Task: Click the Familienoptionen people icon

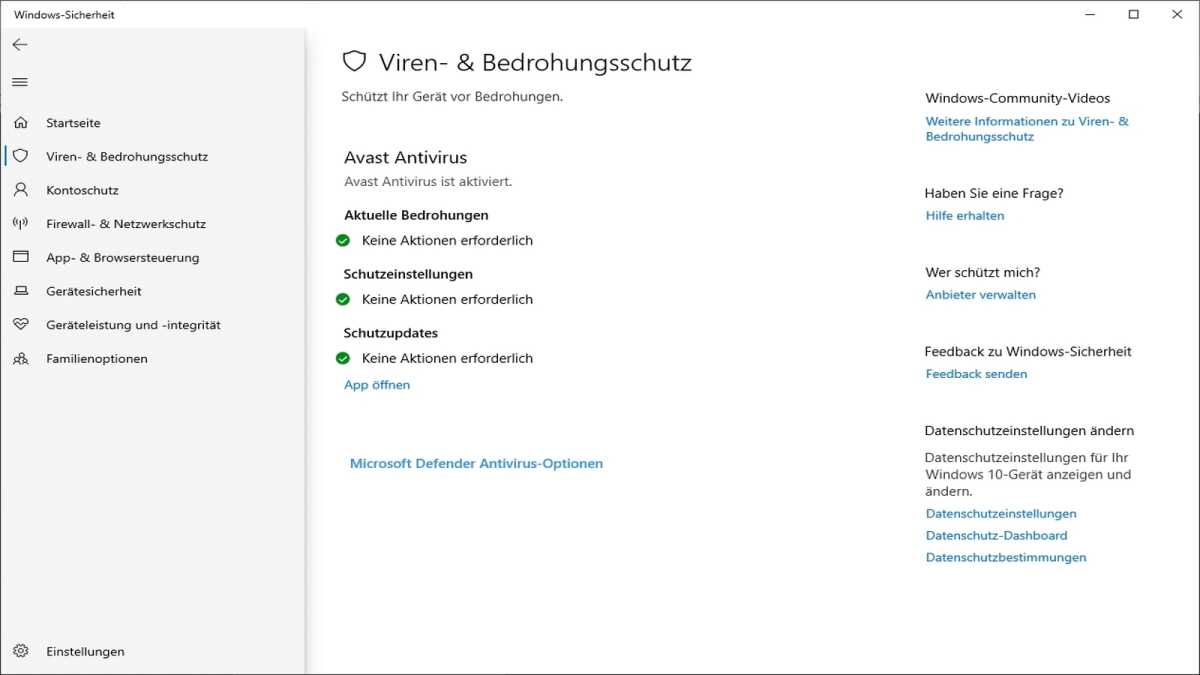Action: pos(21,358)
